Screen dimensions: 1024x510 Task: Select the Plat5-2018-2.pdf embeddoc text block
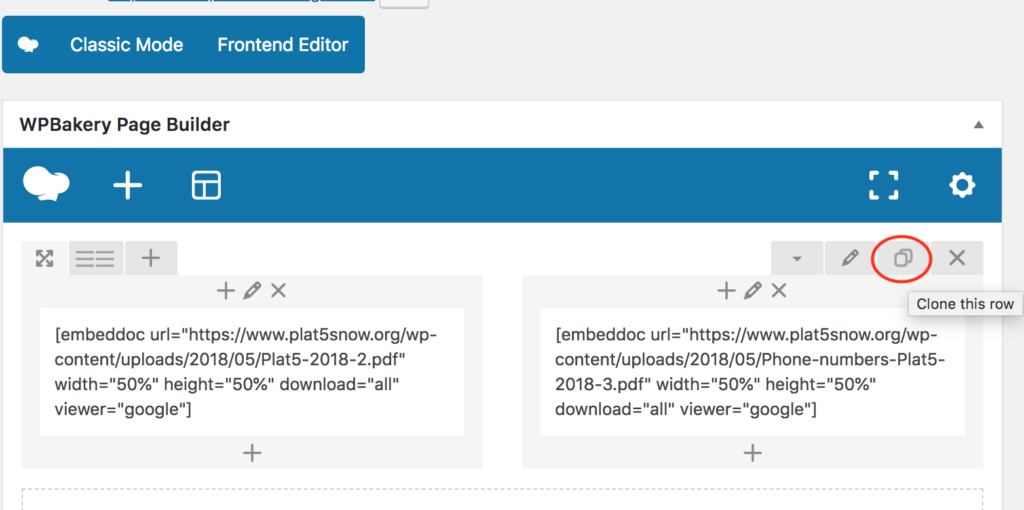[x=252, y=372]
